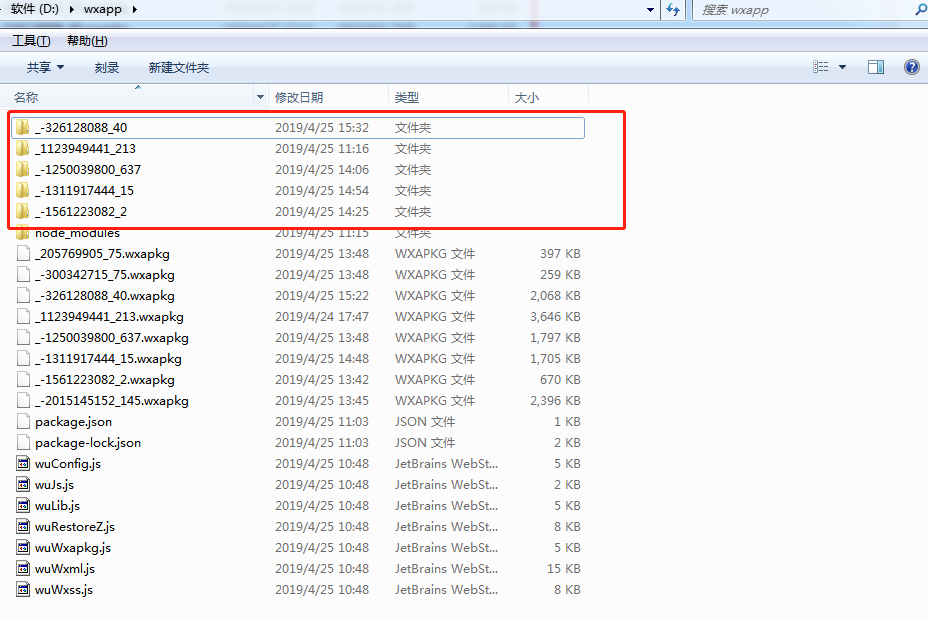Toggle the preview pane icon
The height and width of the screenshot is (618, 928).
(876, 67)
